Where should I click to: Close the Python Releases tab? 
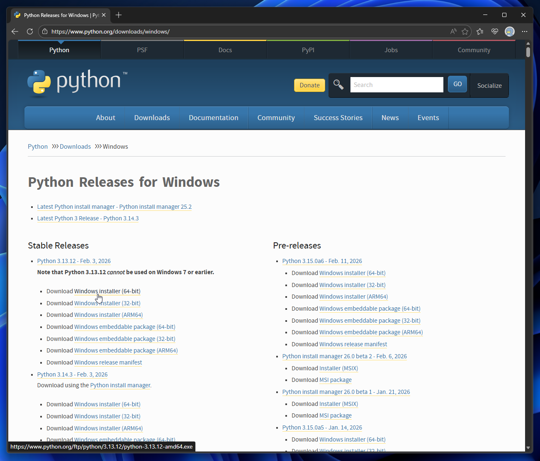pos(103,15)
